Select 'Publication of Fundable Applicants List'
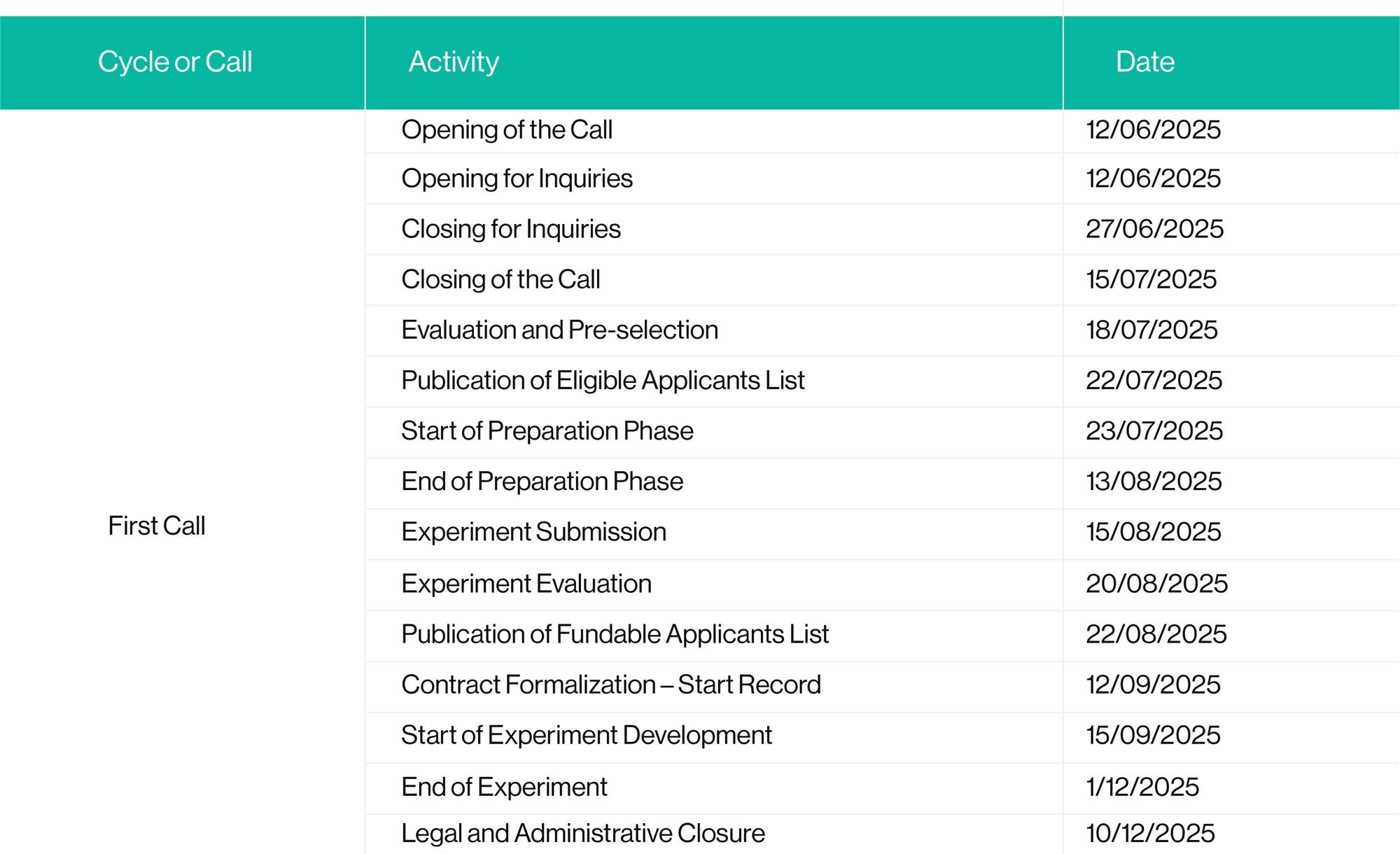The image size is (1400, 854). coord(615,634)
